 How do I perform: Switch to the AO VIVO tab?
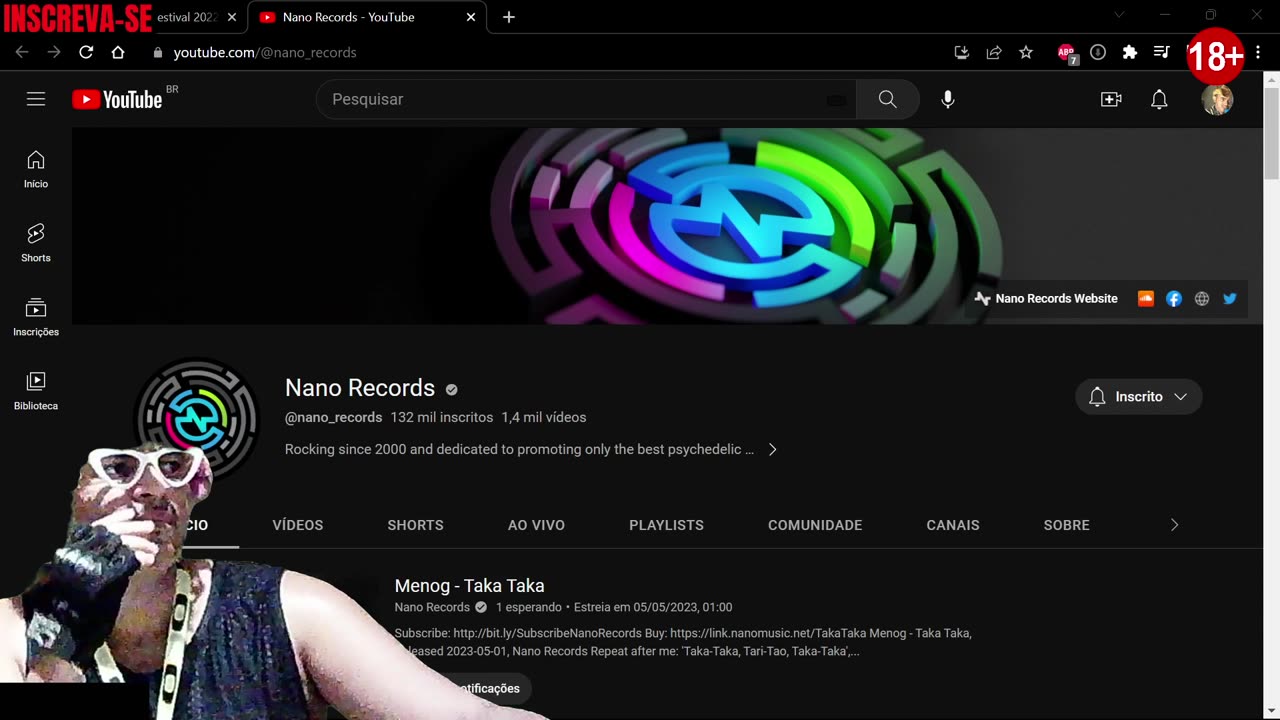tap(536, 525)
